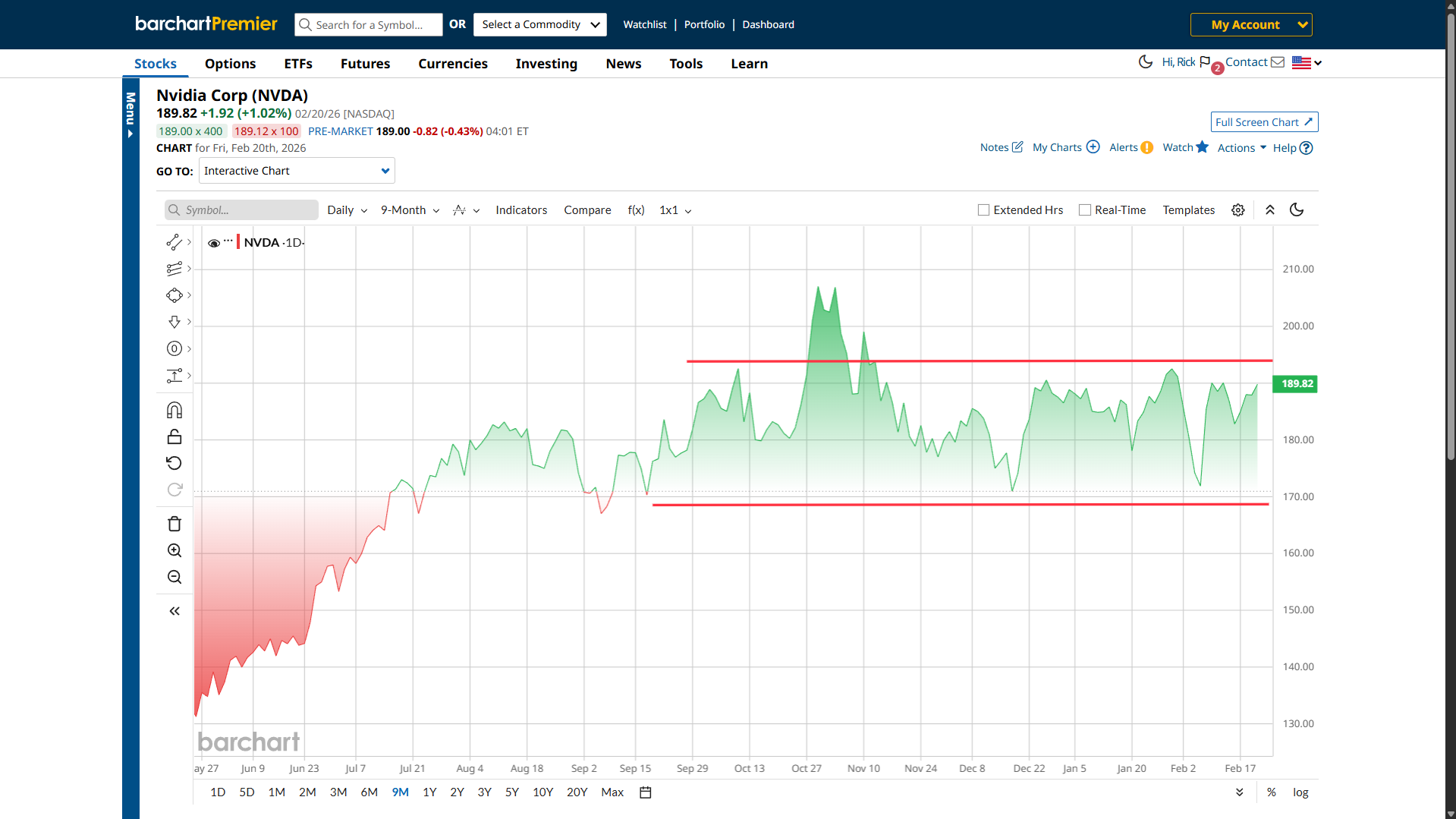
Task: Click the Full Screen Chart button
Action: pyautogui.click(x=1263, y=122)
